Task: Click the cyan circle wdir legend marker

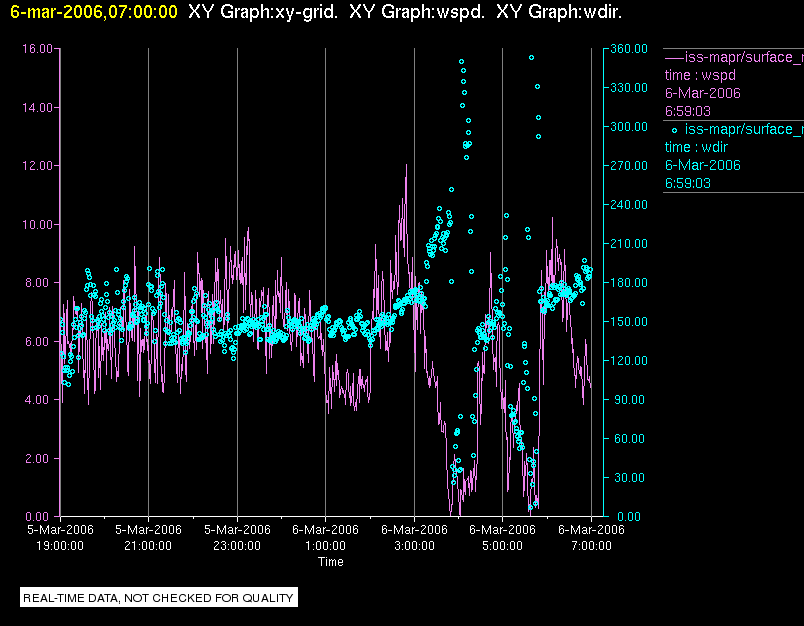Action: click(674, 130)
